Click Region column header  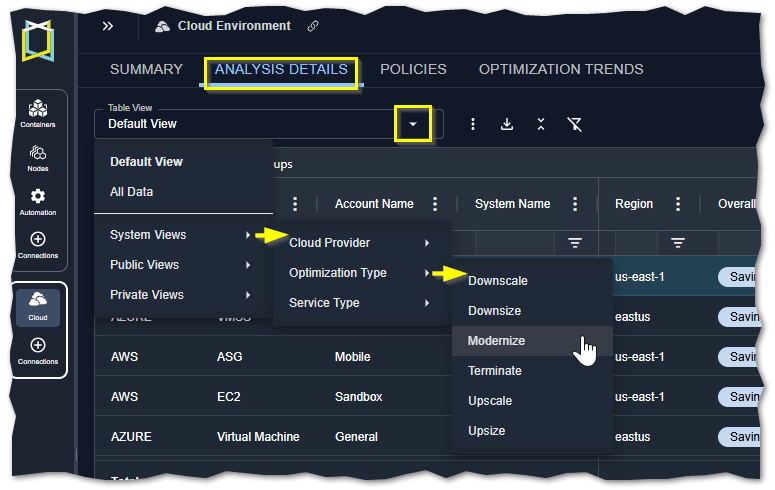point(634,204)
